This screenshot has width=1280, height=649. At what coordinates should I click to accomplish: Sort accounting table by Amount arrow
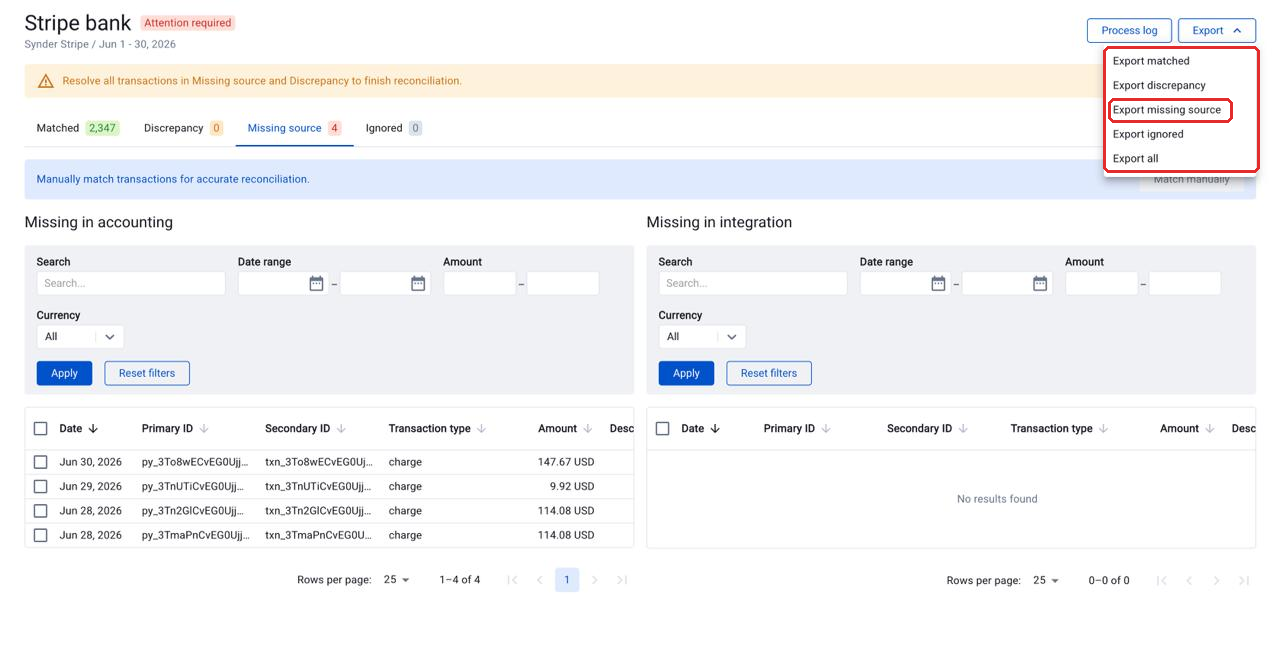click(x=588, y=429)
